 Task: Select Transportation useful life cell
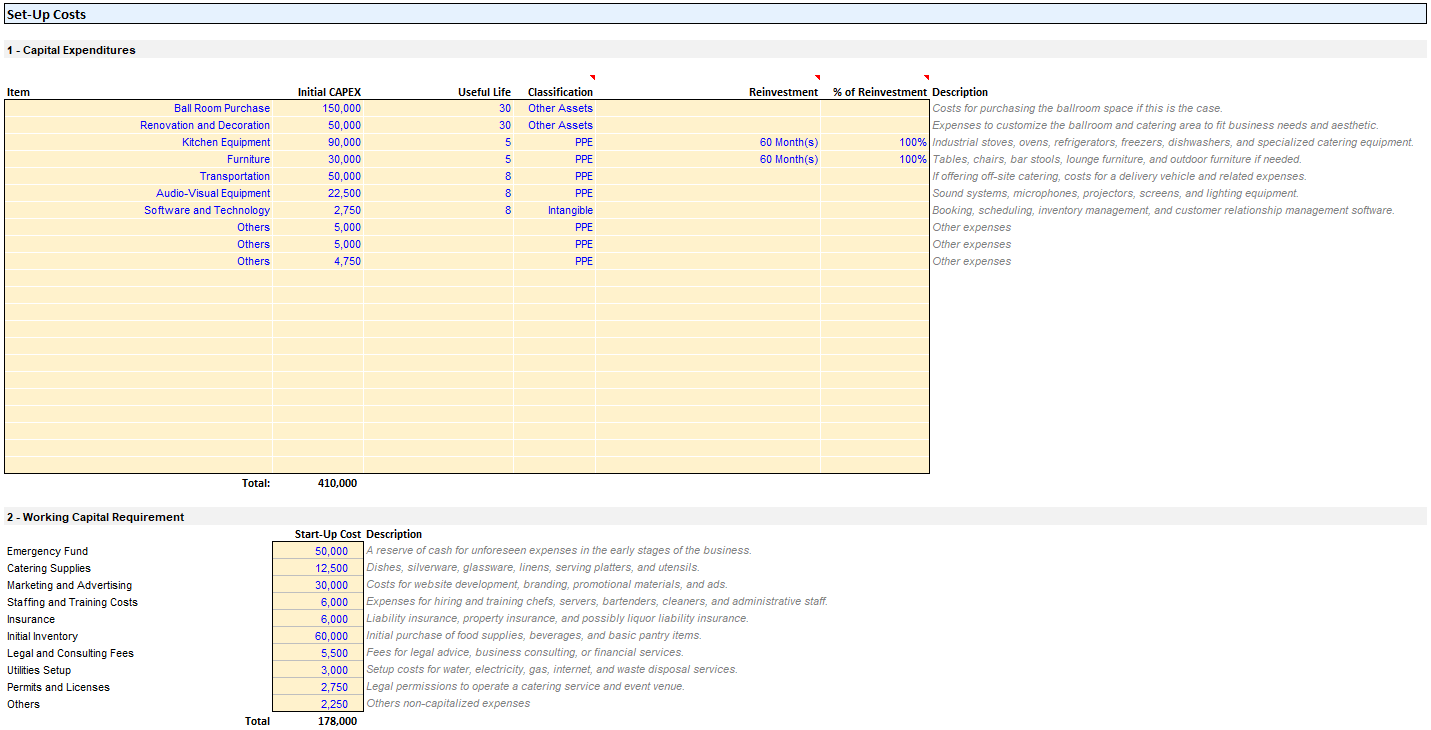[x=507, y=176]
